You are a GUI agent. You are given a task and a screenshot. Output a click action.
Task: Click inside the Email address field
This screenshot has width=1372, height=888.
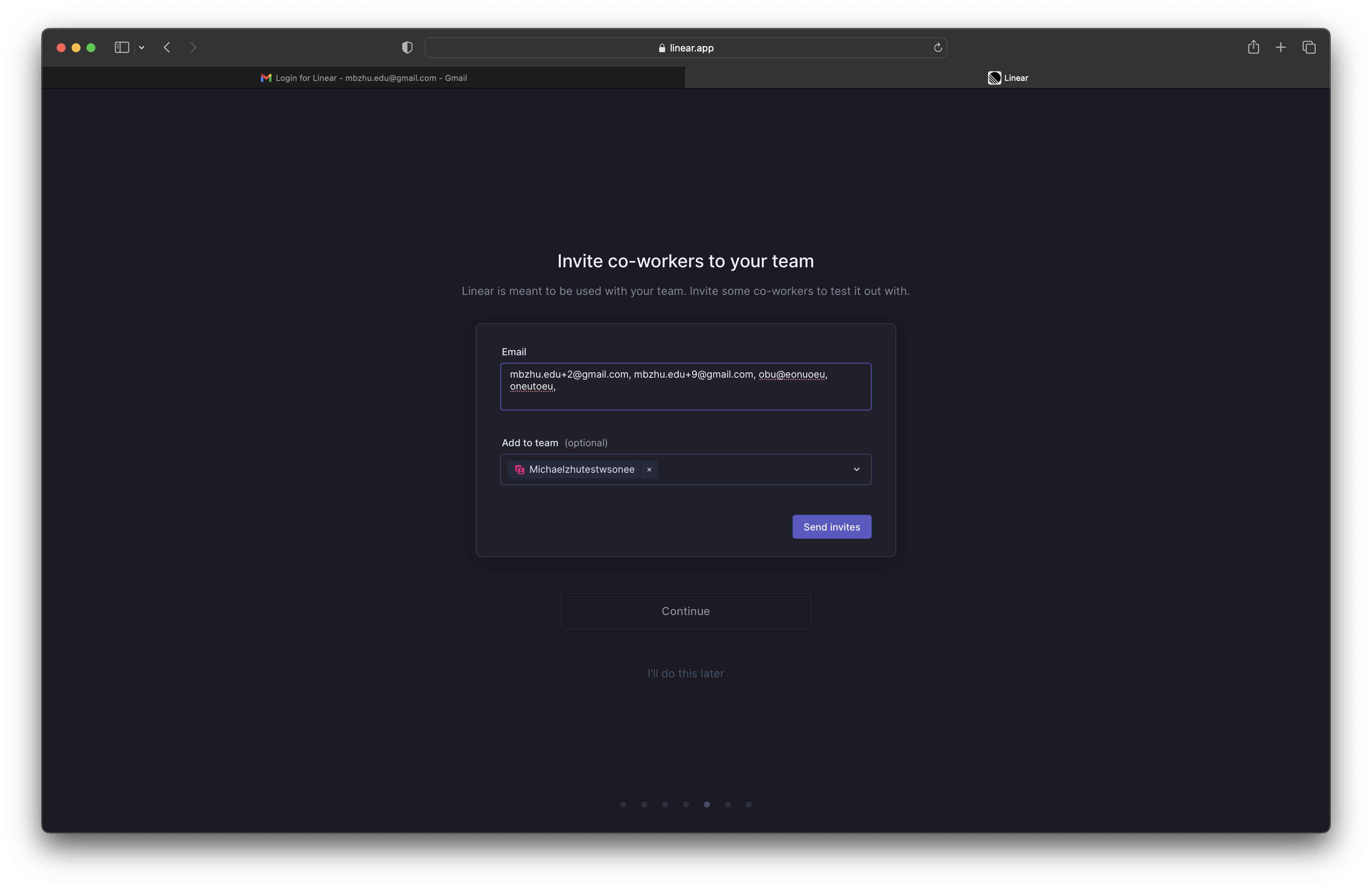coord(685,387)
